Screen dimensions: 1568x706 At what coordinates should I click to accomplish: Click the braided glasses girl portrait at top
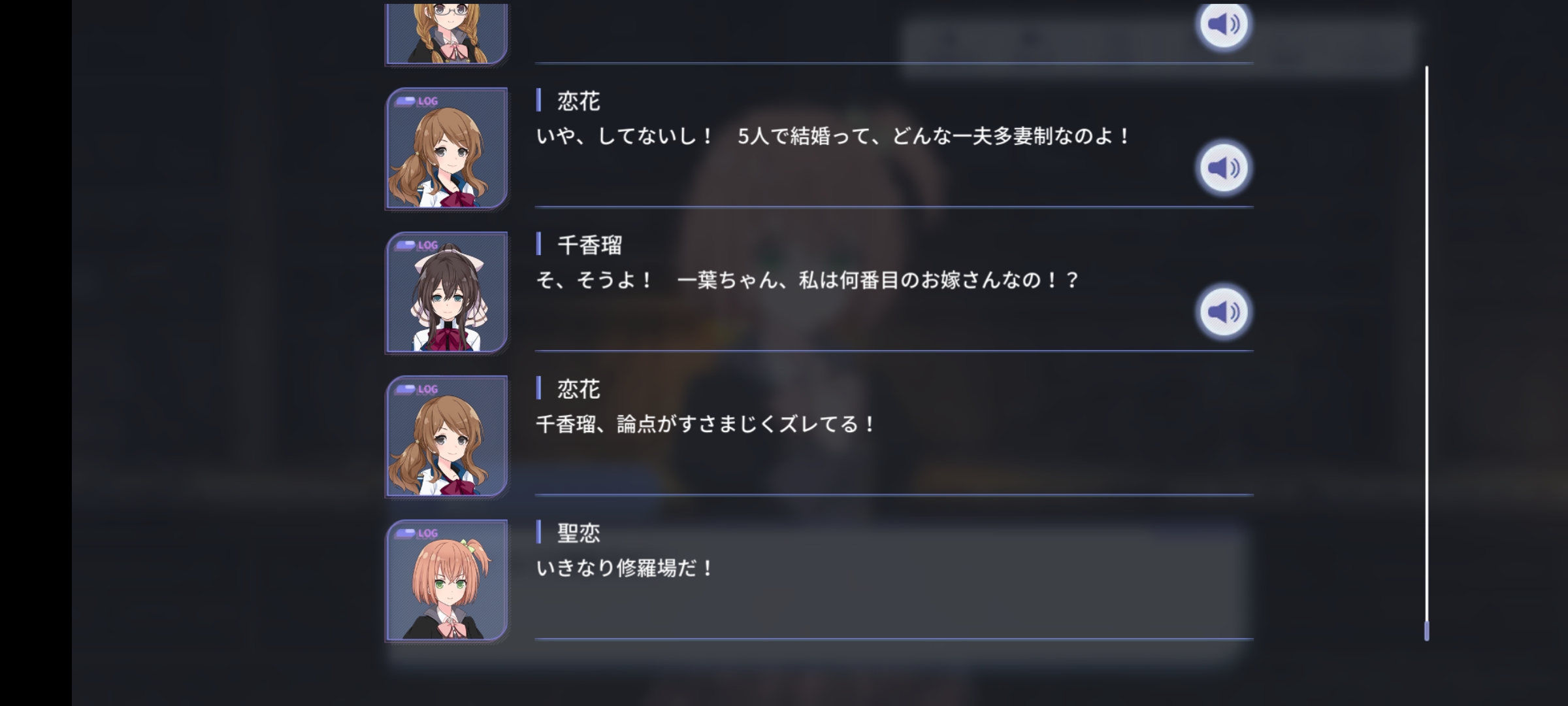click(x=447, y=34)
